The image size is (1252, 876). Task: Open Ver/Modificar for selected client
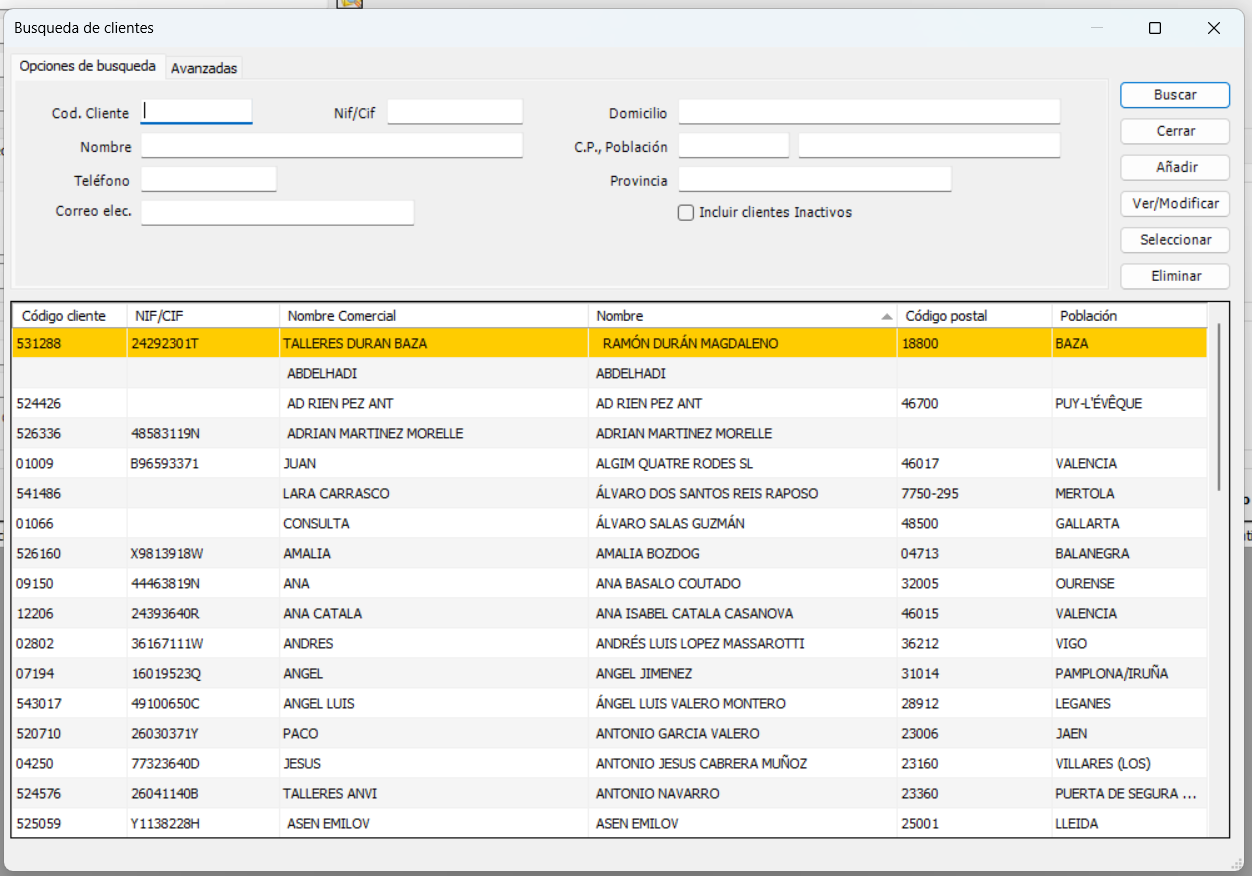[1174, 203]
